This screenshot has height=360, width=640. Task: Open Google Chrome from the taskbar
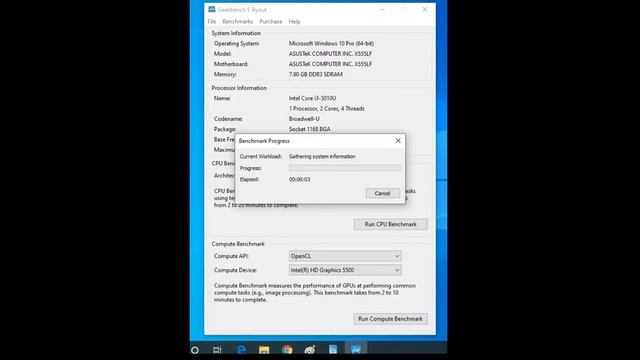tap(287, 350)
